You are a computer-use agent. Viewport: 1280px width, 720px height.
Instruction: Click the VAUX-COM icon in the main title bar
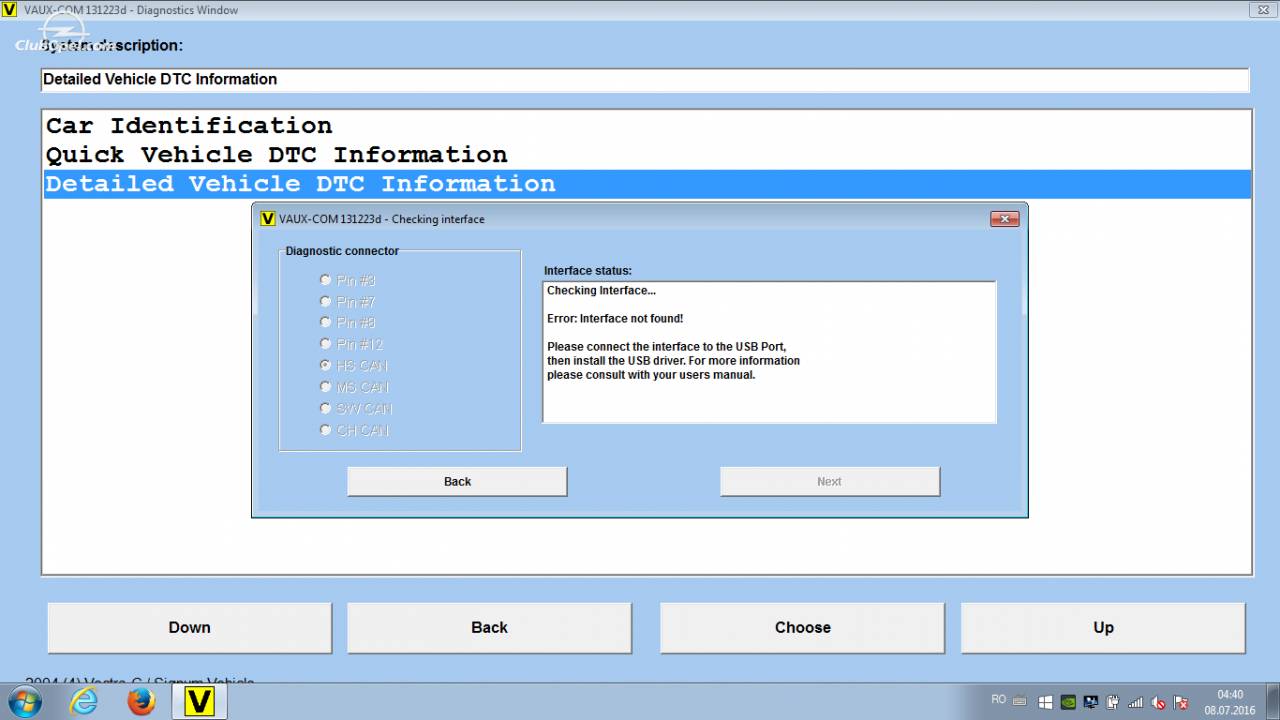tap(10, 10)
